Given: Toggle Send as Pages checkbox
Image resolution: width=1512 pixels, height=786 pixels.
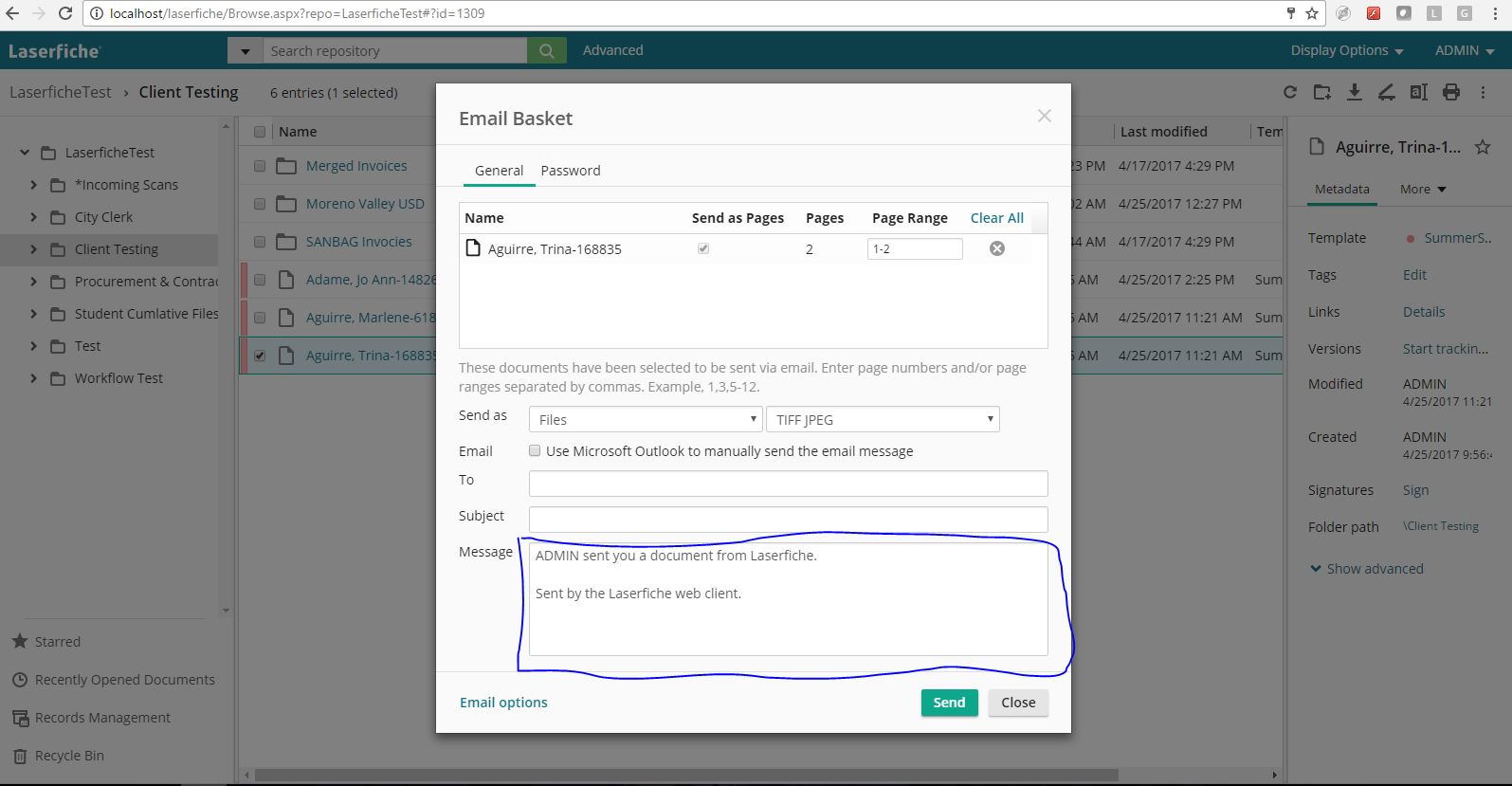Looking at the screenshot, I should point(703,248).
